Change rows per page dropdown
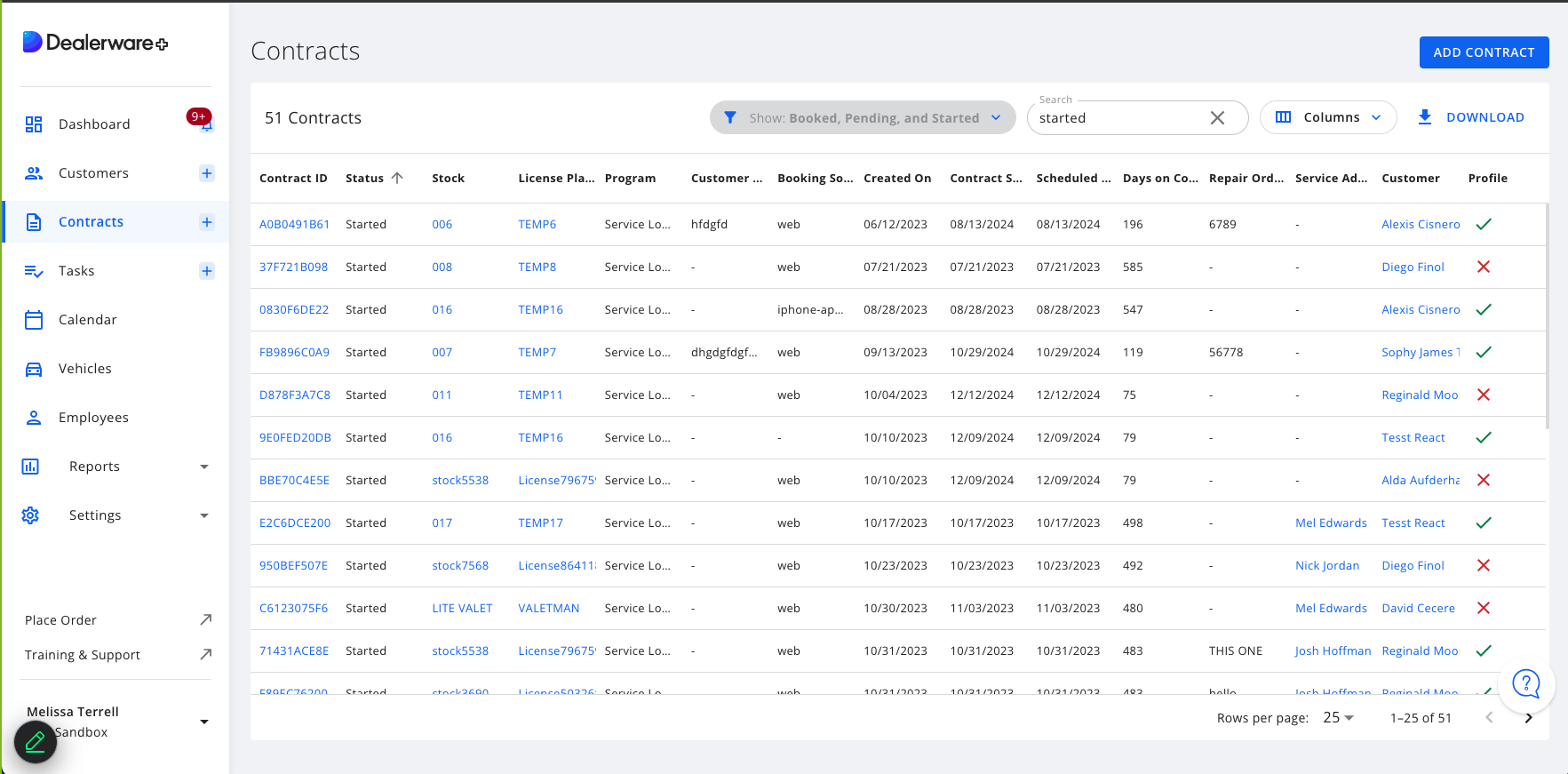The height and width of the screenshot is (774, 1568). [x=1338, y=718]
